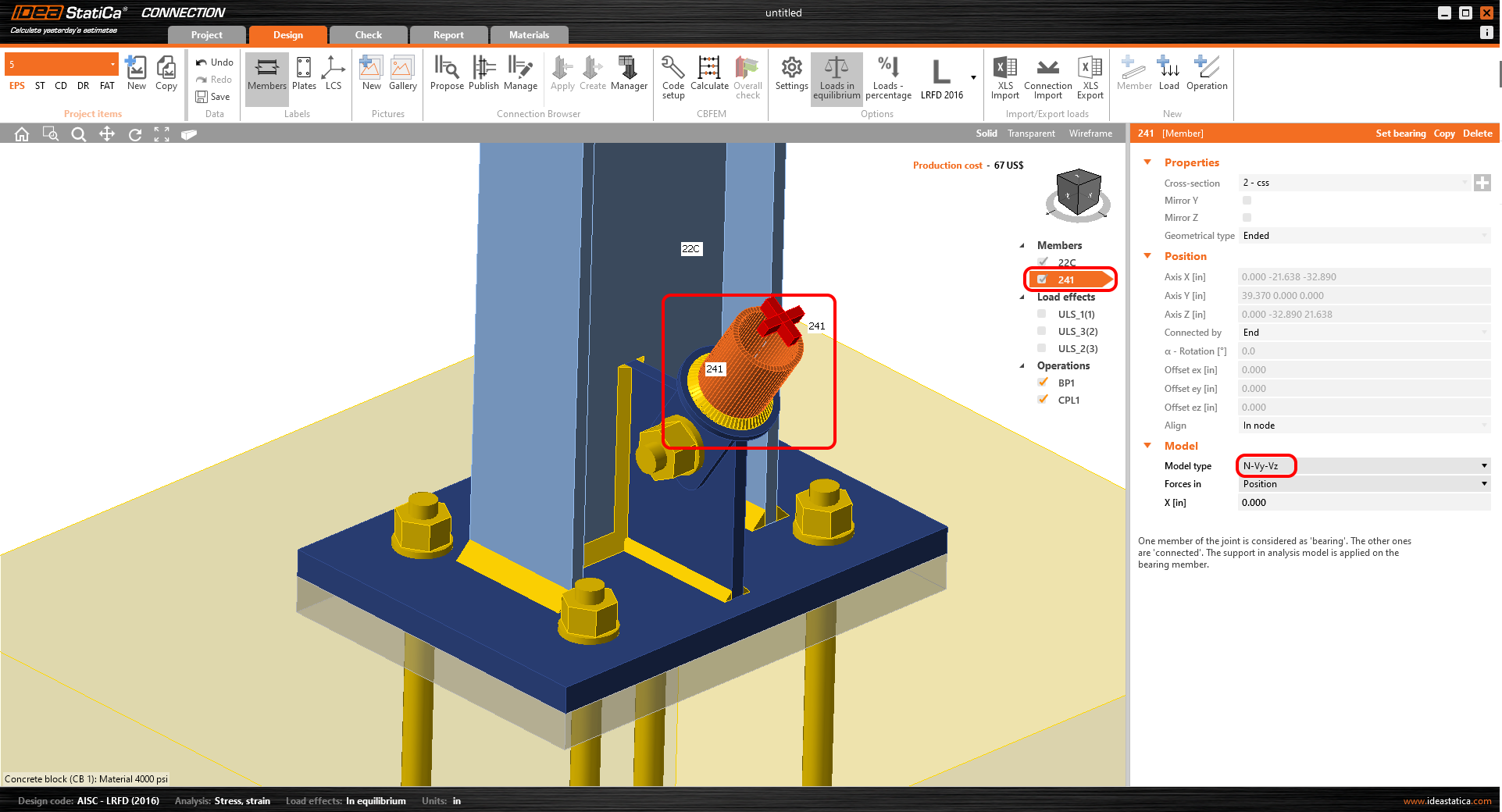Viewport: 1502px width, 812px height.
Task: Delete the selected member 241
Action: tap(1476, 133)
